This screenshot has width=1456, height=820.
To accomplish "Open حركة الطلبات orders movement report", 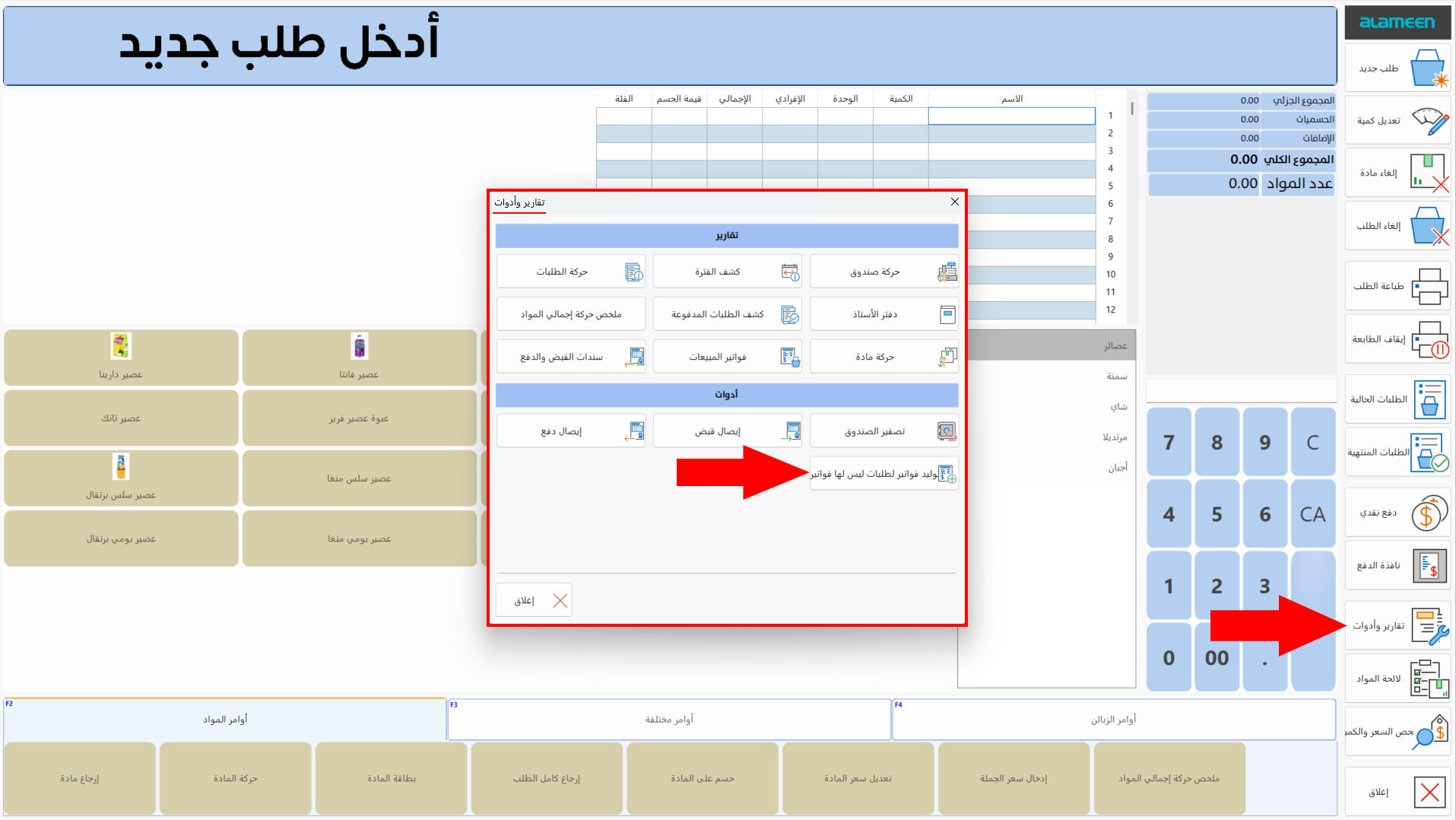I will coord(570,272).
